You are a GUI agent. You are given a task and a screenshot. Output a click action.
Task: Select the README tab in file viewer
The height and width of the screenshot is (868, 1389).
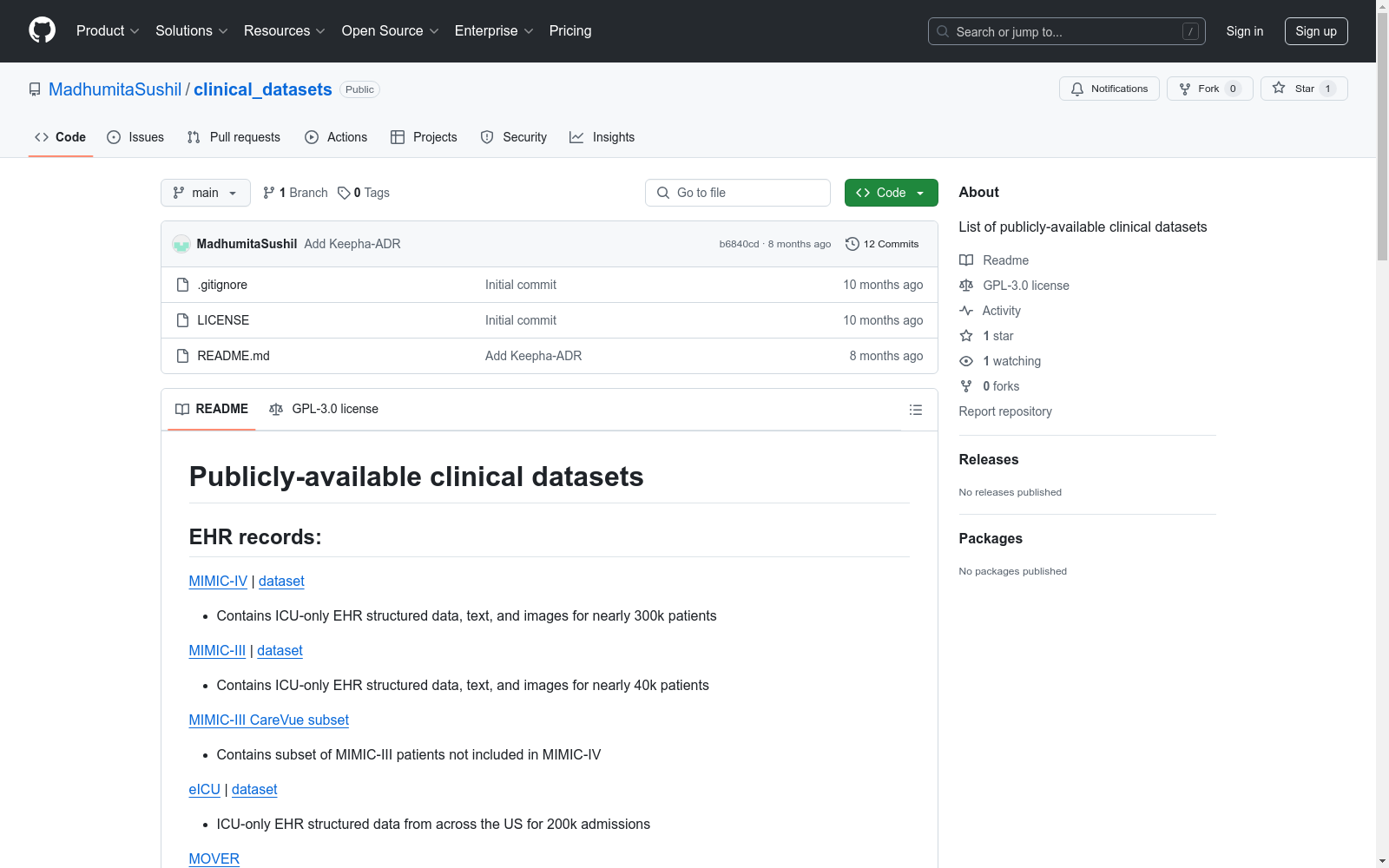[x=212, y=409]
